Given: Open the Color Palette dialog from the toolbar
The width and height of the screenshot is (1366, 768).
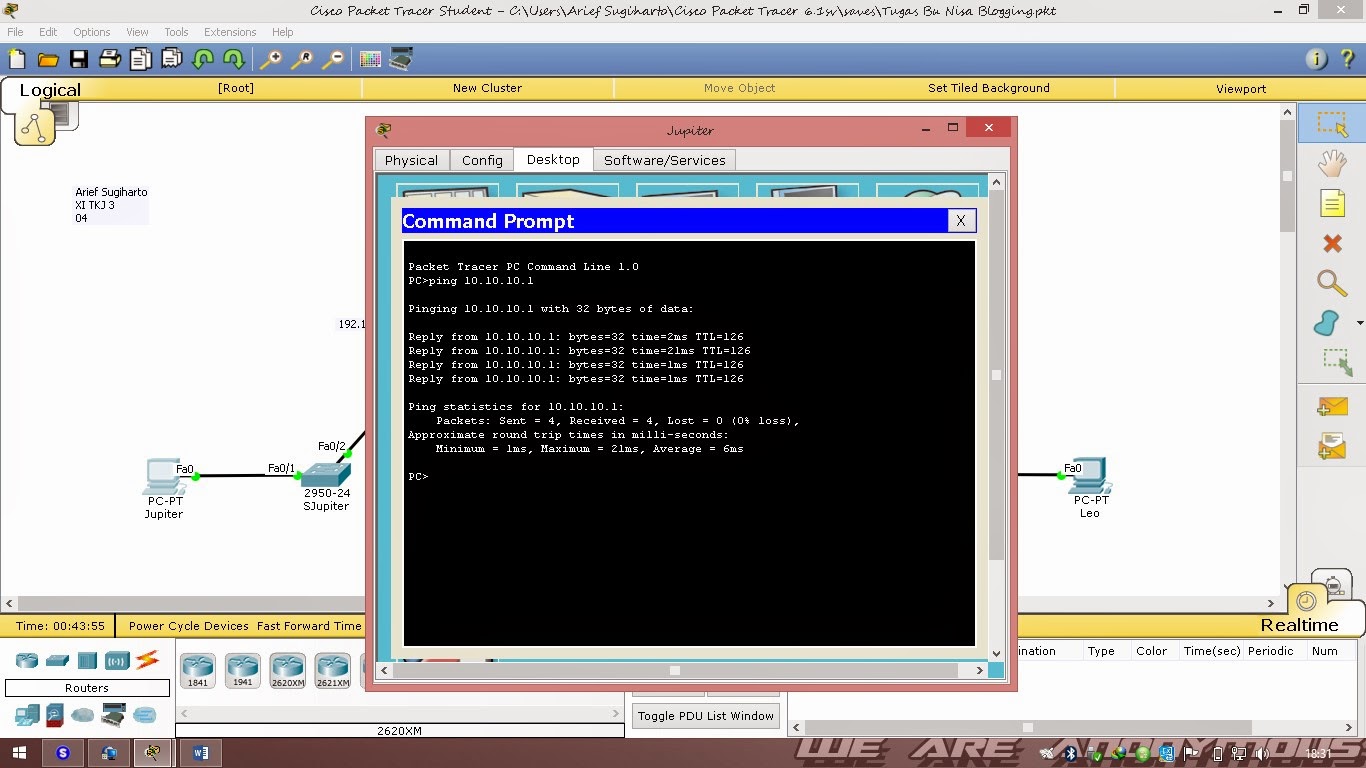Looking at the screenshot, I should [x=369, y=59].
